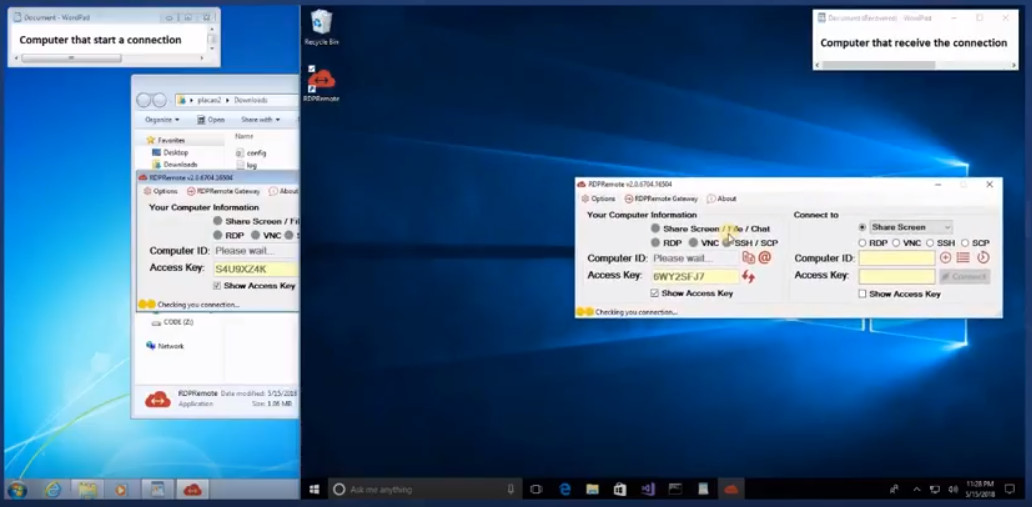Select the VNC radio button under Connect to
The image size is (1032, 507).
[896, 243]
